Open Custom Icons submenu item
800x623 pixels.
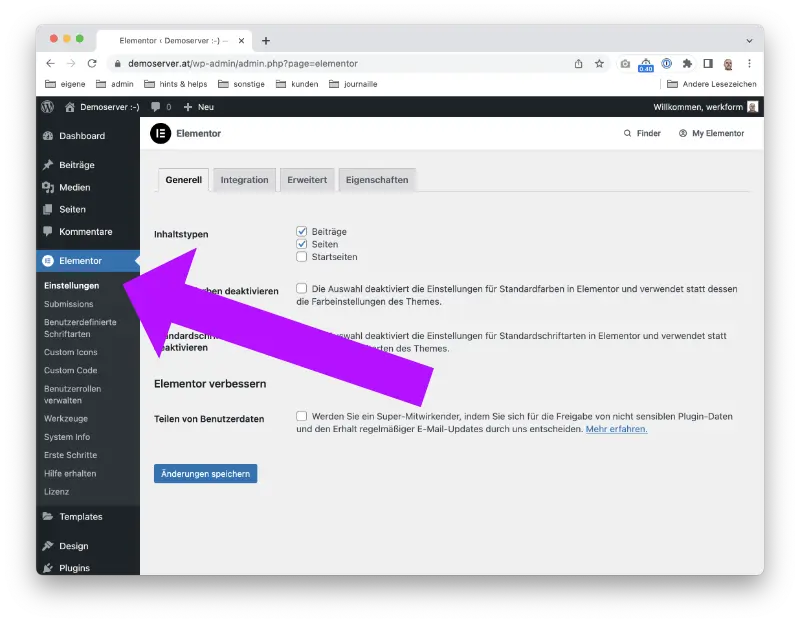(70, 352)
